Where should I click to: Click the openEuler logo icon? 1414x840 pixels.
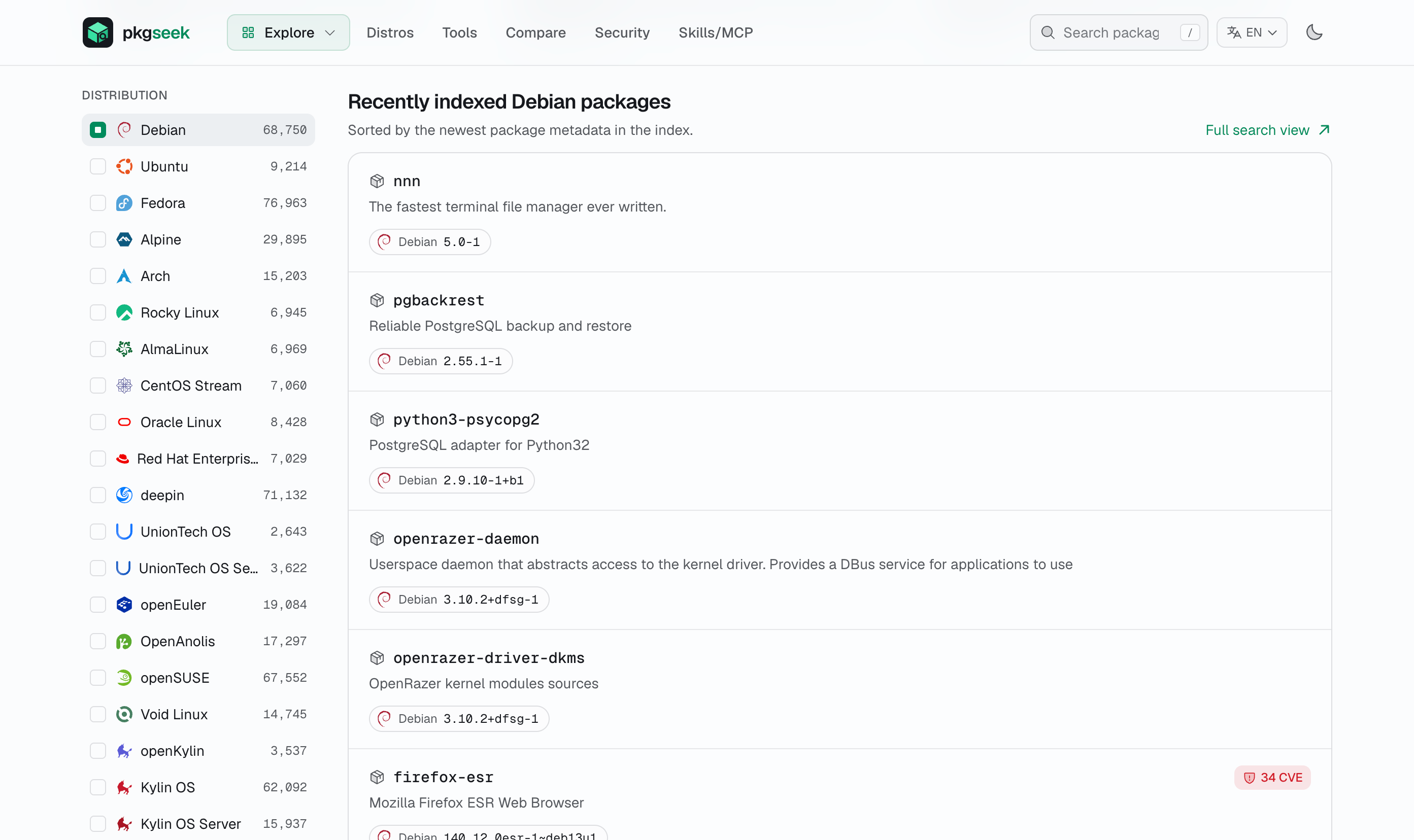[x=124, y=605]
